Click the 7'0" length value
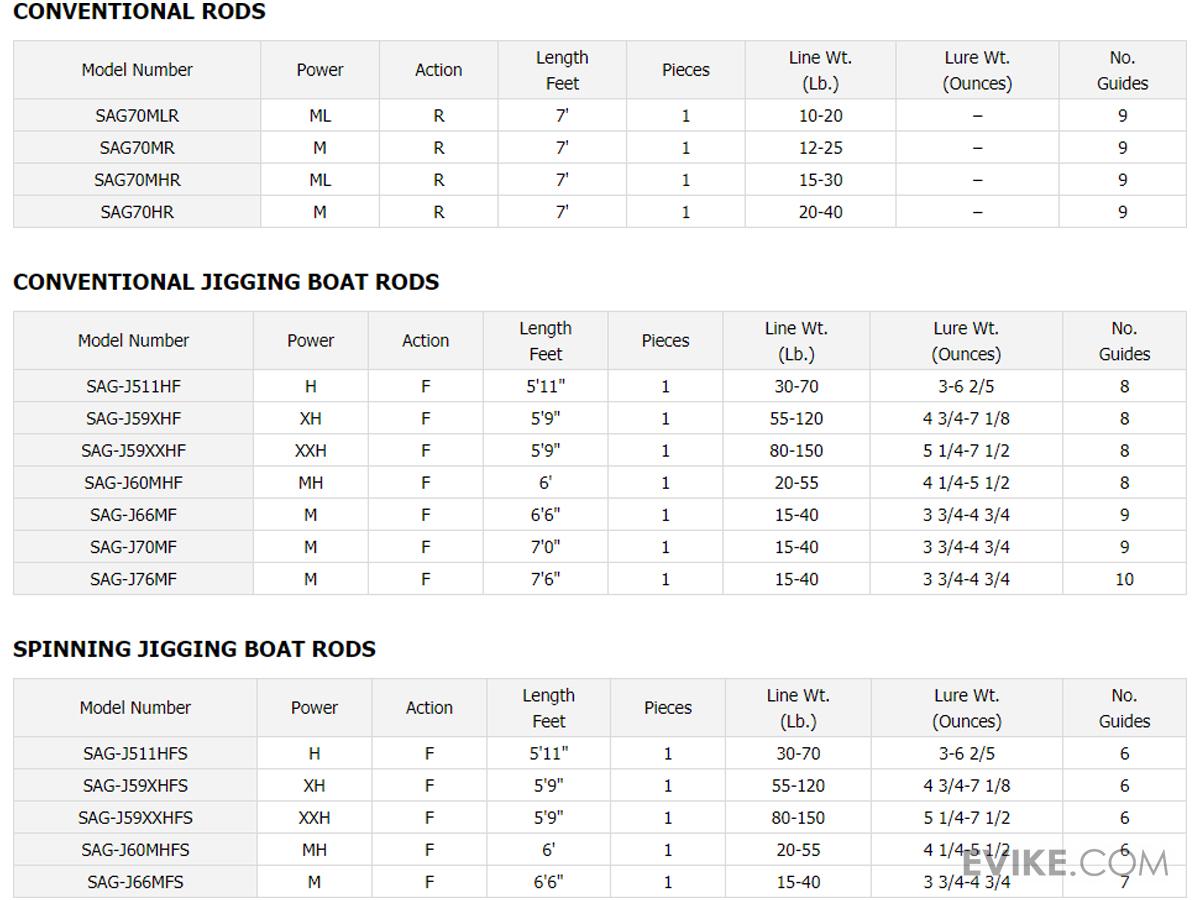The width and height of the screenshot is (1200, 900). point(545,547)
